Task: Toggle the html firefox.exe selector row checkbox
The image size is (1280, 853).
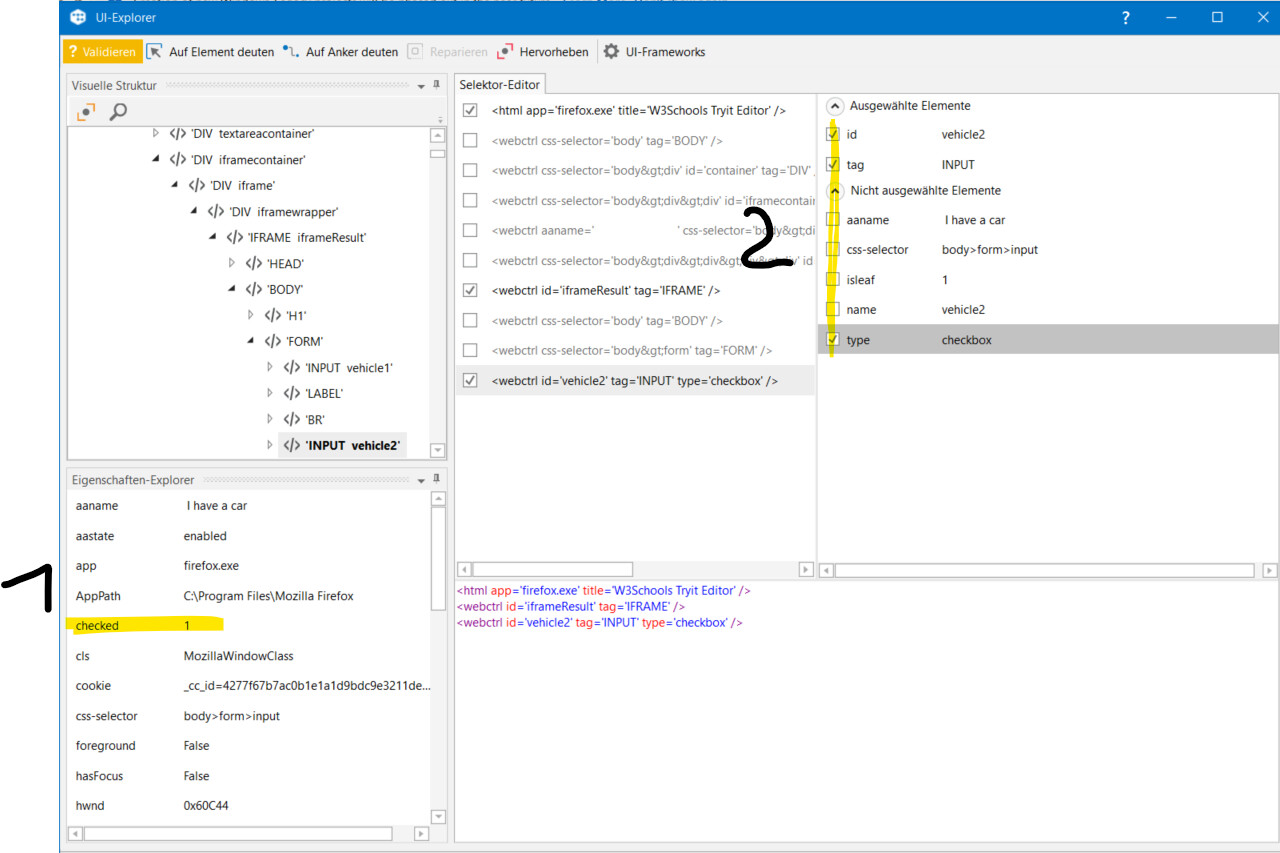Action: point(470,111)
